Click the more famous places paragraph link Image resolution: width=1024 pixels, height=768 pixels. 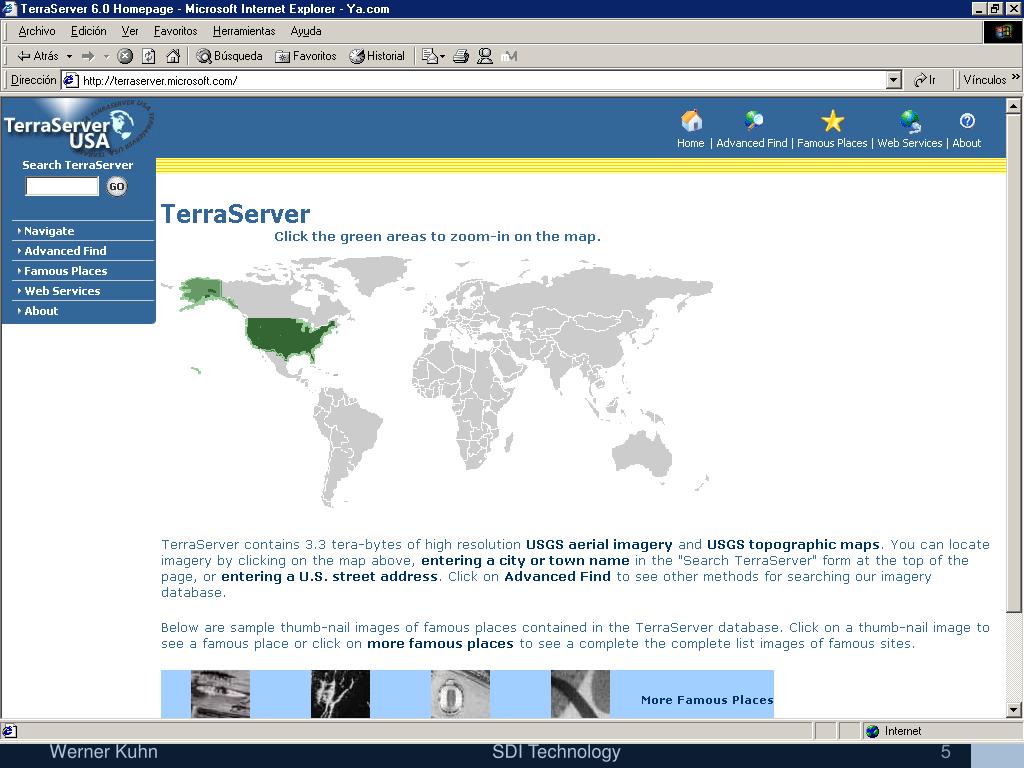coord(440,644)
